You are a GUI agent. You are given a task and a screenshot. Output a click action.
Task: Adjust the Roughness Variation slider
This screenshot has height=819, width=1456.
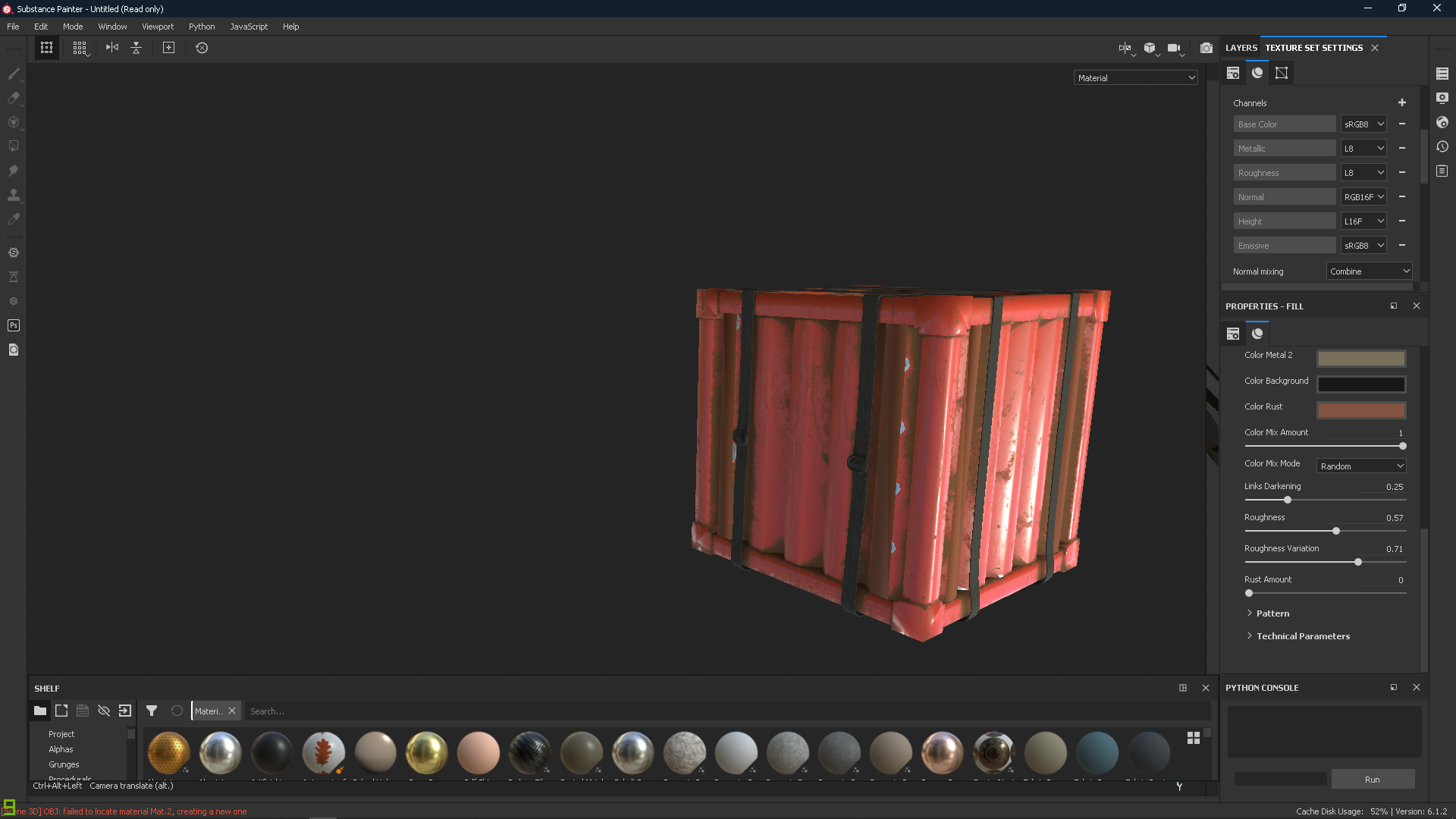point(1357,561)
